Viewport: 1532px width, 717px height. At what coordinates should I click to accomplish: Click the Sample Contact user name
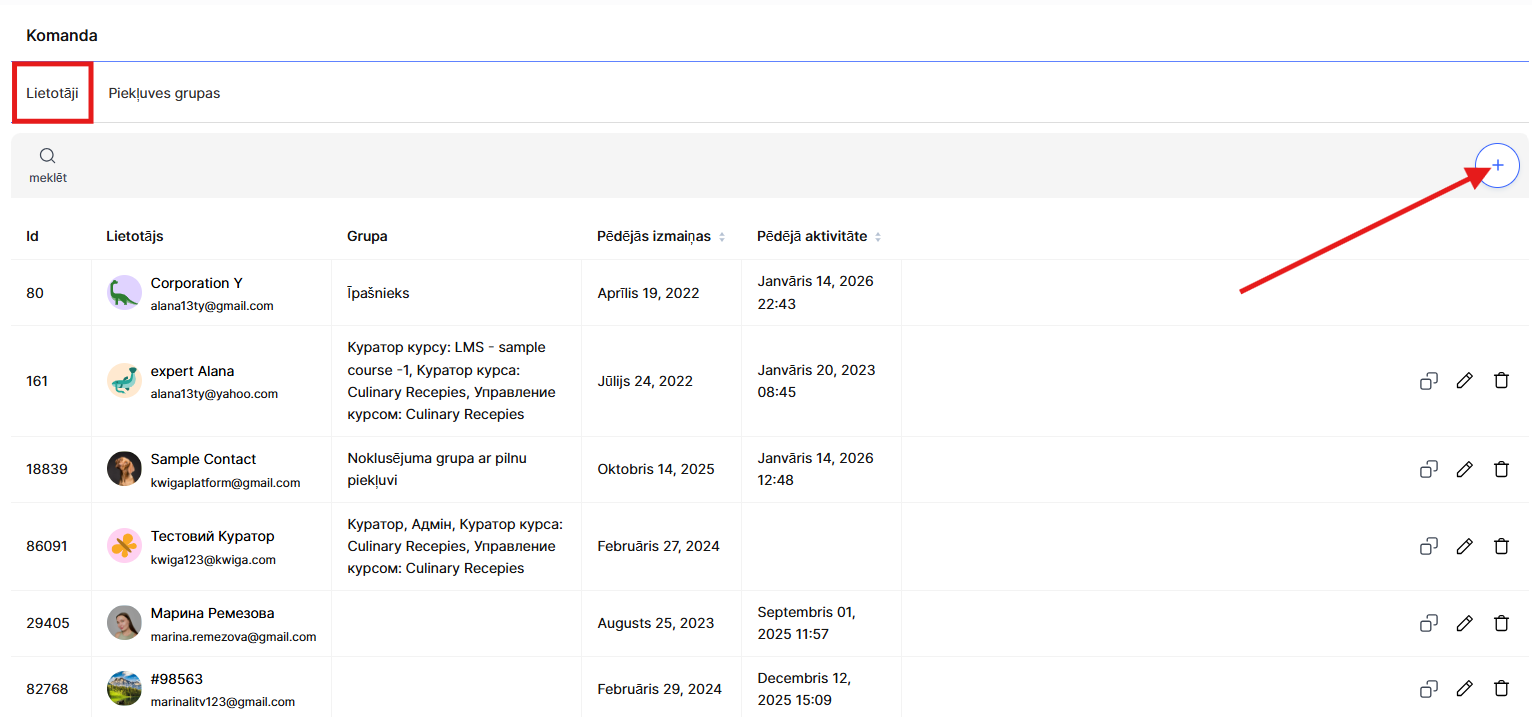(x=203, y=459)
